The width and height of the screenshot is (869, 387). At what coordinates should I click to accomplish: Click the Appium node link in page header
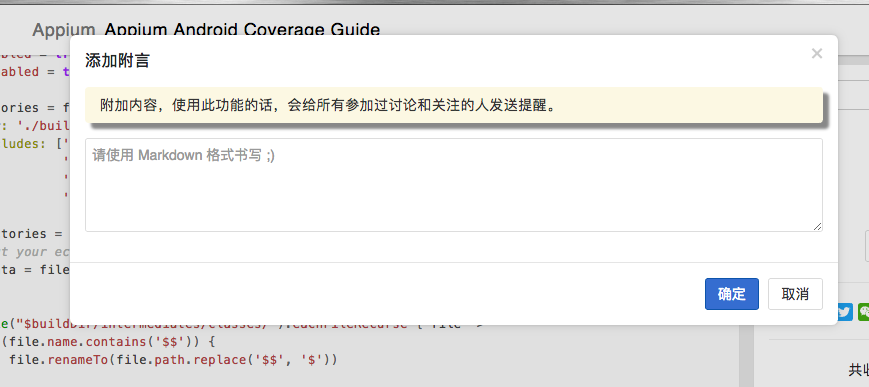coord(64,30)
